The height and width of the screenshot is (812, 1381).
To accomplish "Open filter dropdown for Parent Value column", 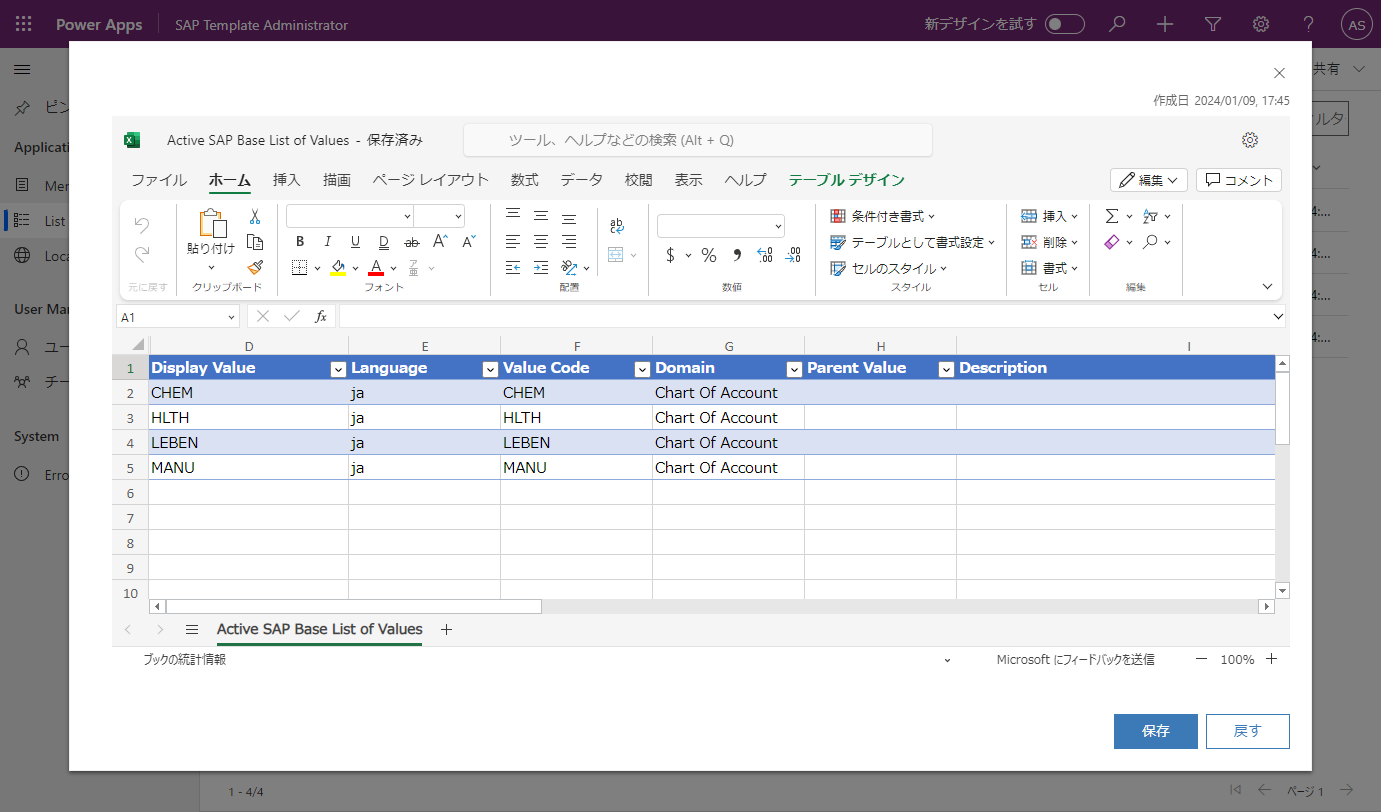I will 946,369.
